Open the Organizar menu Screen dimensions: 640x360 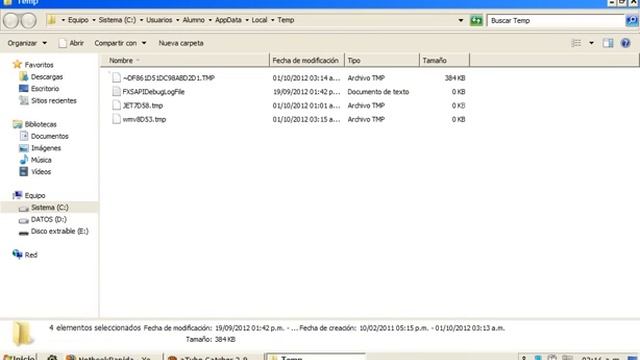pyautogui.click(x=27, y=43)
